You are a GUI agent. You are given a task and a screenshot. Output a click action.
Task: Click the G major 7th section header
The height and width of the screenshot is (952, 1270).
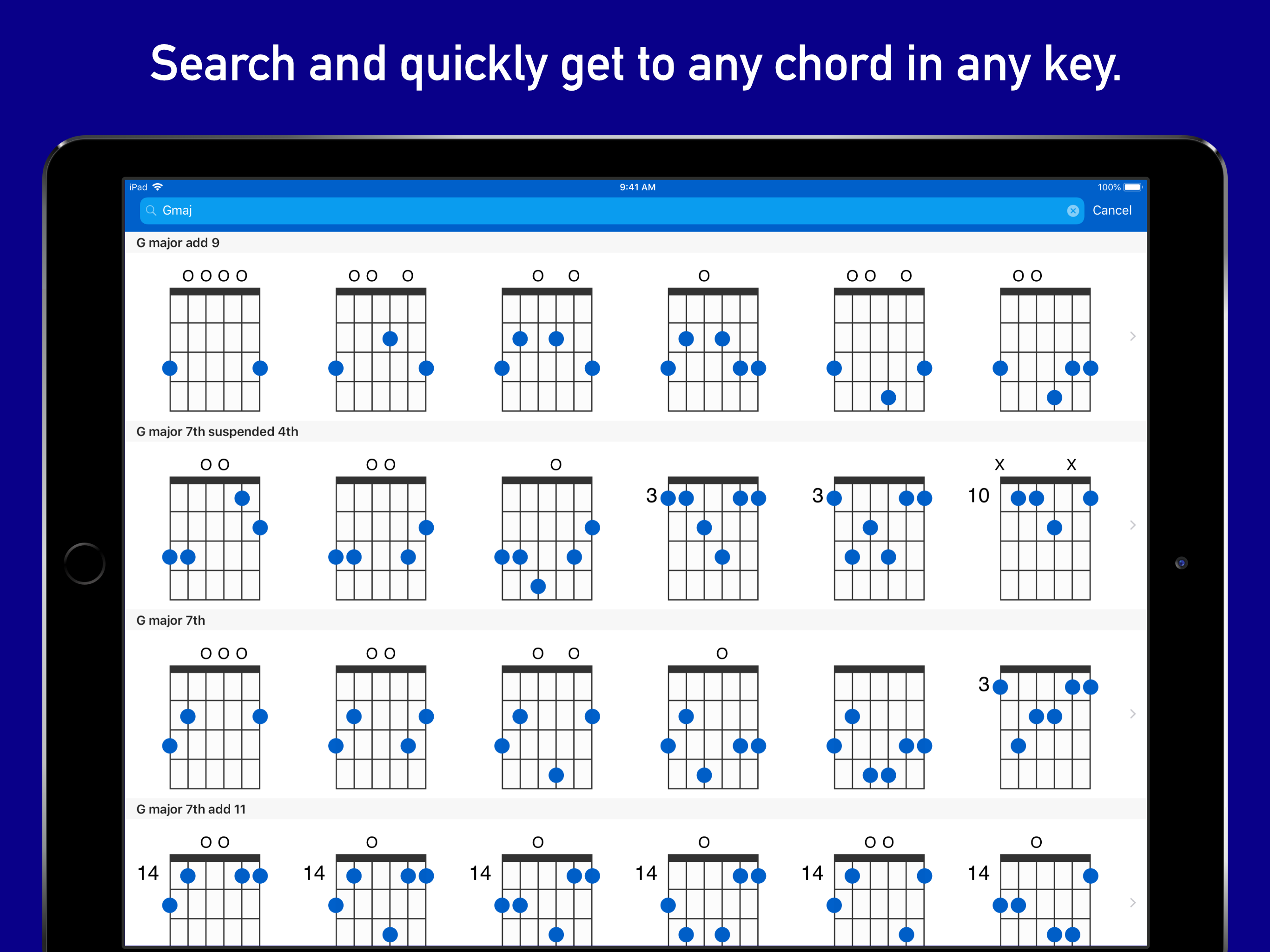171,620
